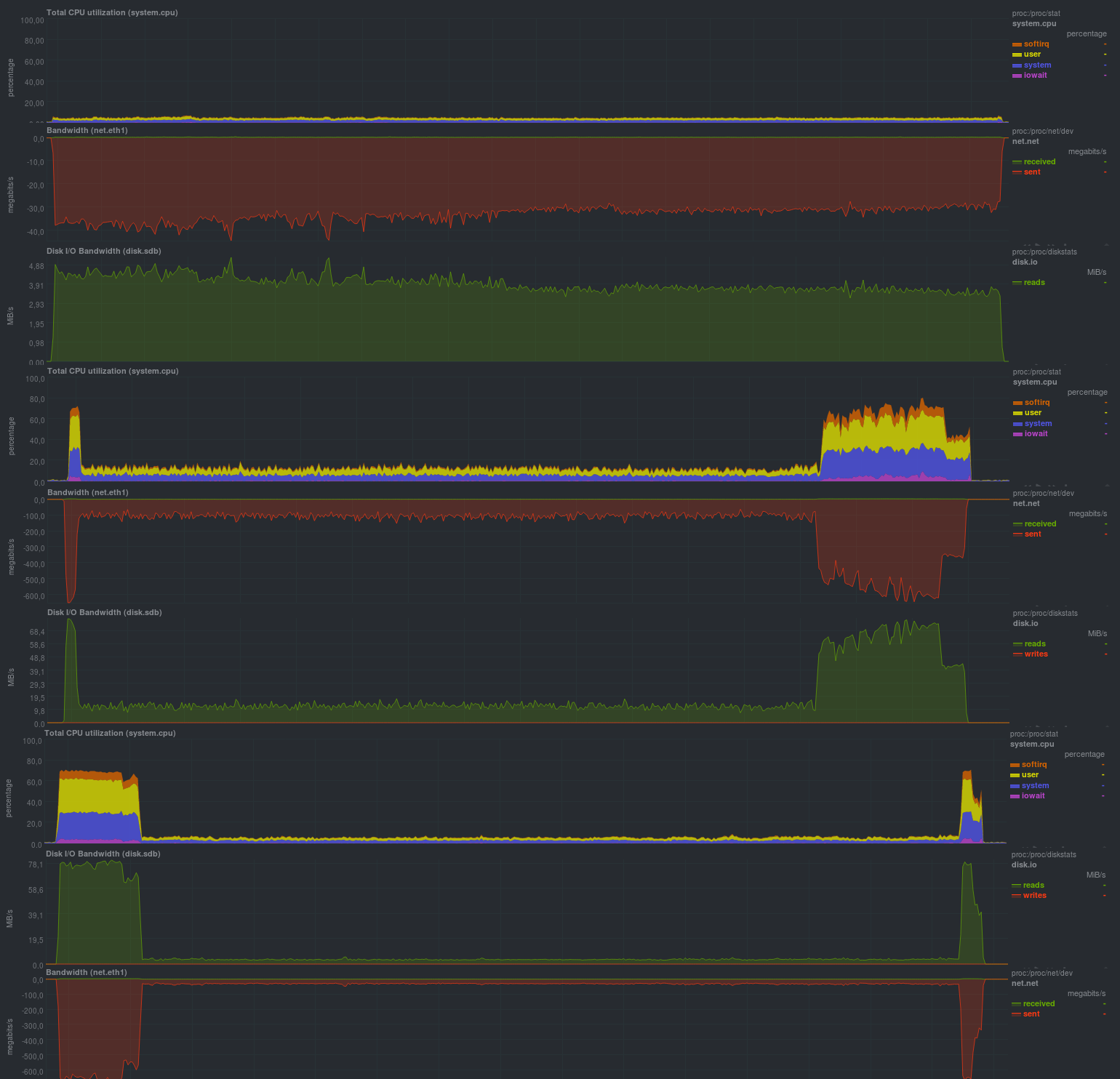Toggle user in the third CPU chart legend
Image resolution: width=1120 pixels, height=1079 pixels.
(1030, 775)
